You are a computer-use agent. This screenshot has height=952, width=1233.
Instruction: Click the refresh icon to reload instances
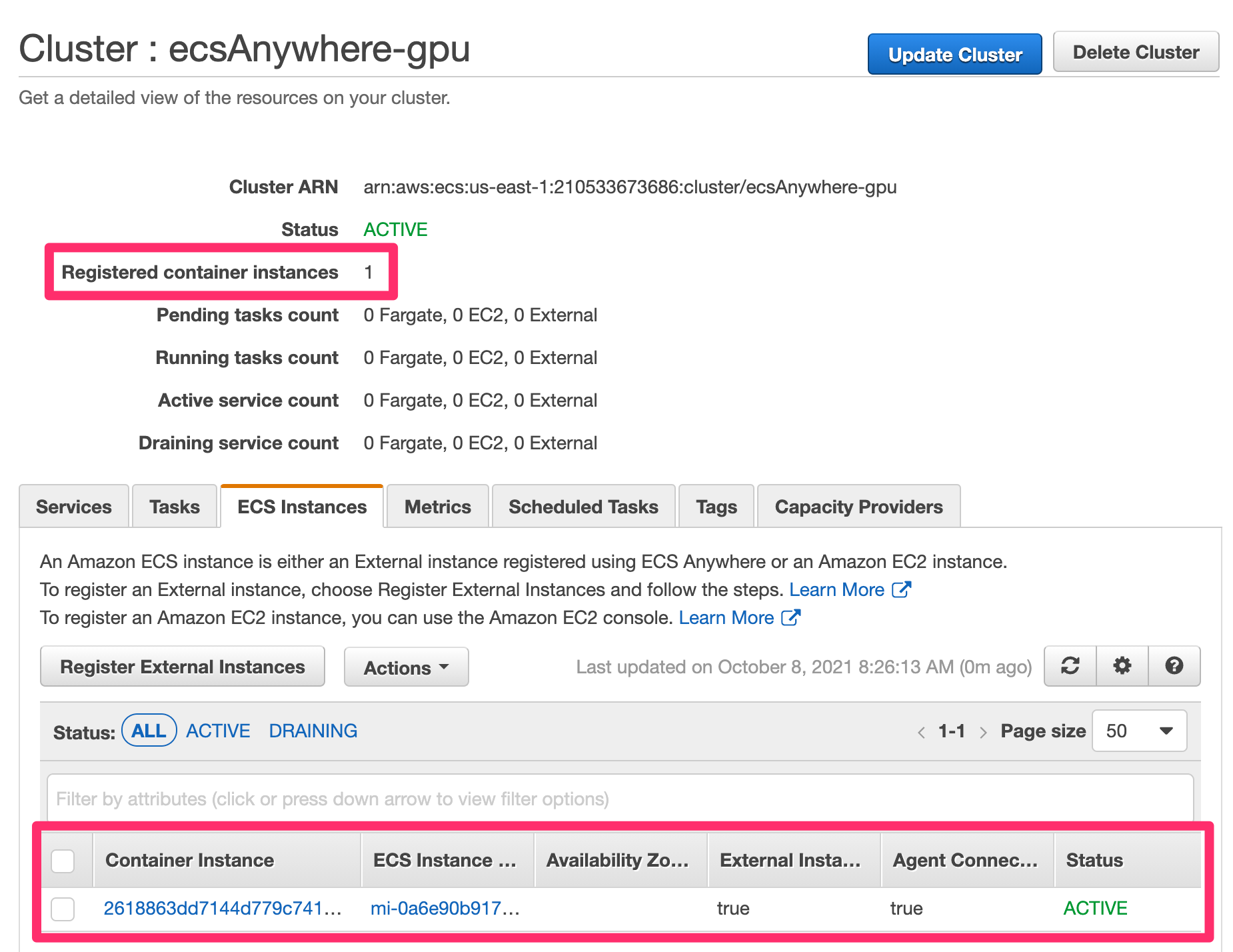tap(1070, 666)
